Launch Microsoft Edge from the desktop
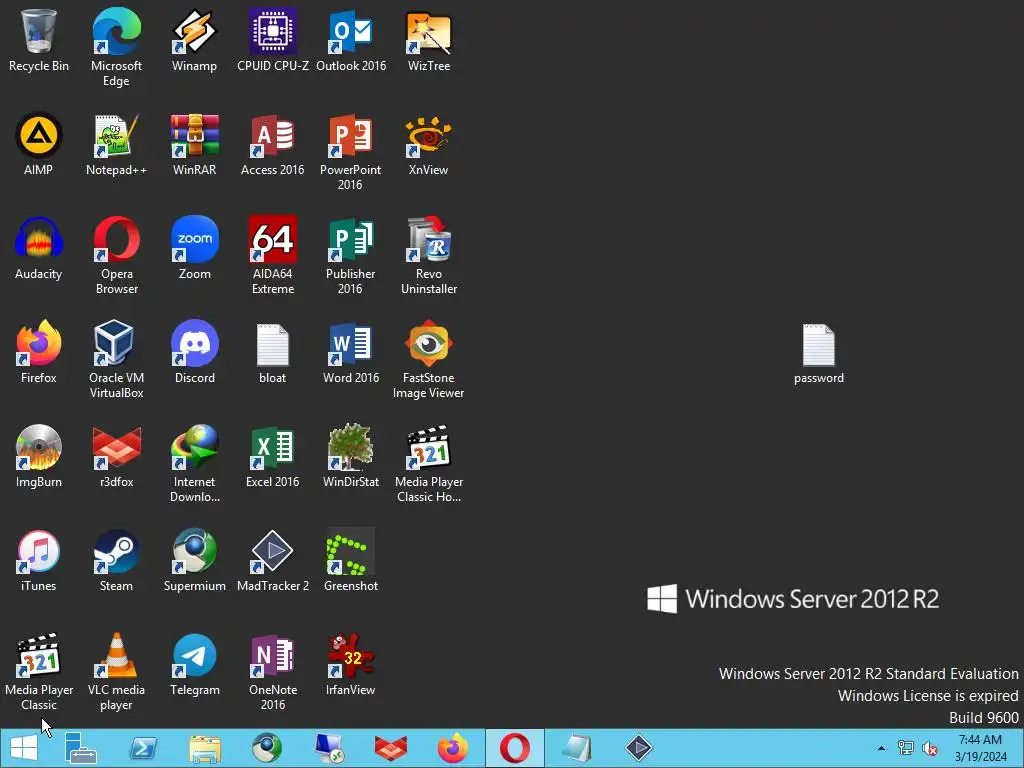 point(116,47)
